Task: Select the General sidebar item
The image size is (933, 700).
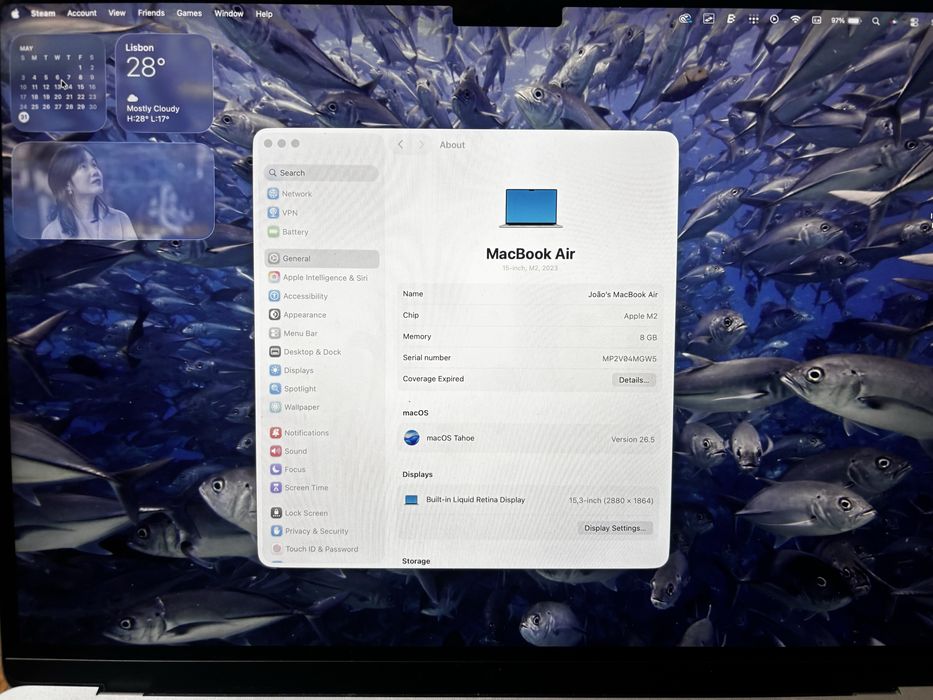Action: 322,258
